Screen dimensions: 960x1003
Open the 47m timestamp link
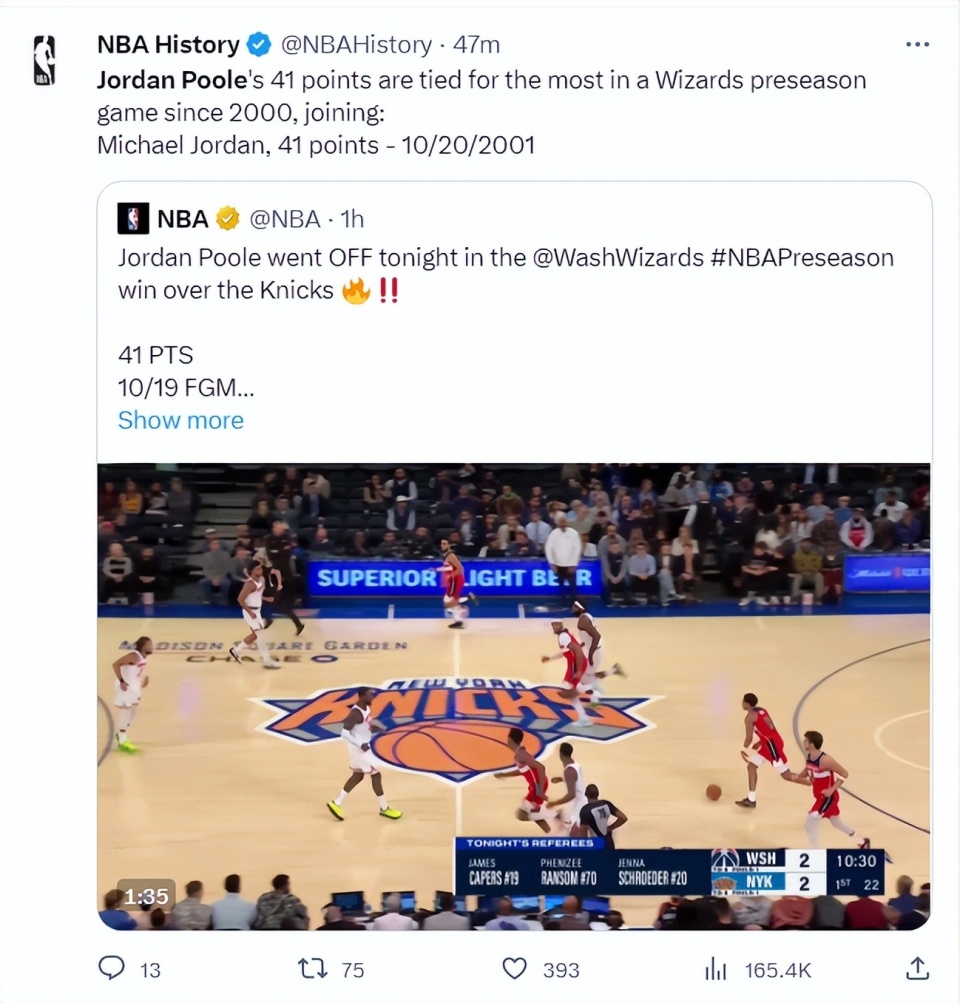point(476,45)
